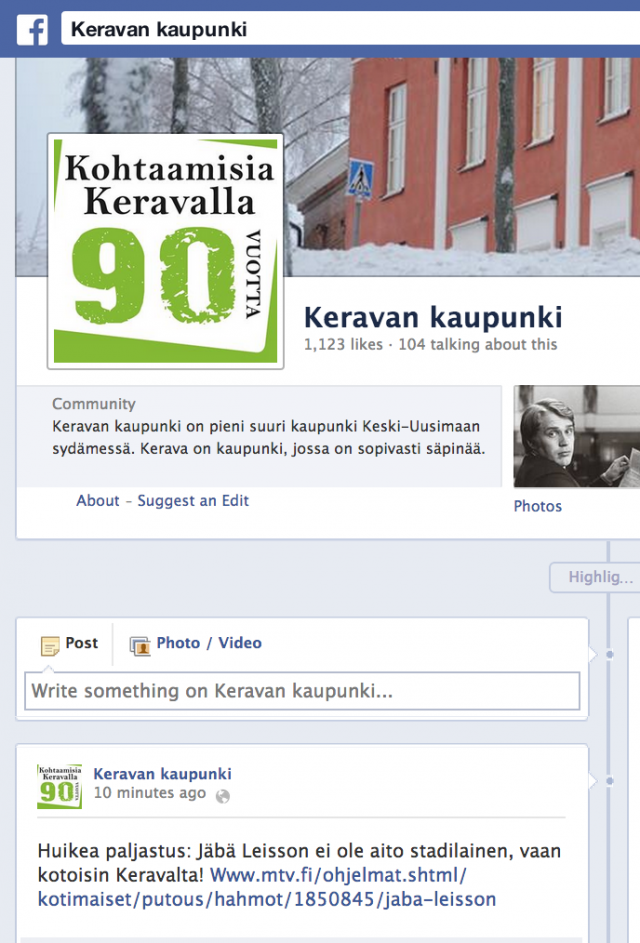Open the black-and-white Photos thumbnail
The width and height of the screenshot is (640, 943).
(x=576, y=436)
